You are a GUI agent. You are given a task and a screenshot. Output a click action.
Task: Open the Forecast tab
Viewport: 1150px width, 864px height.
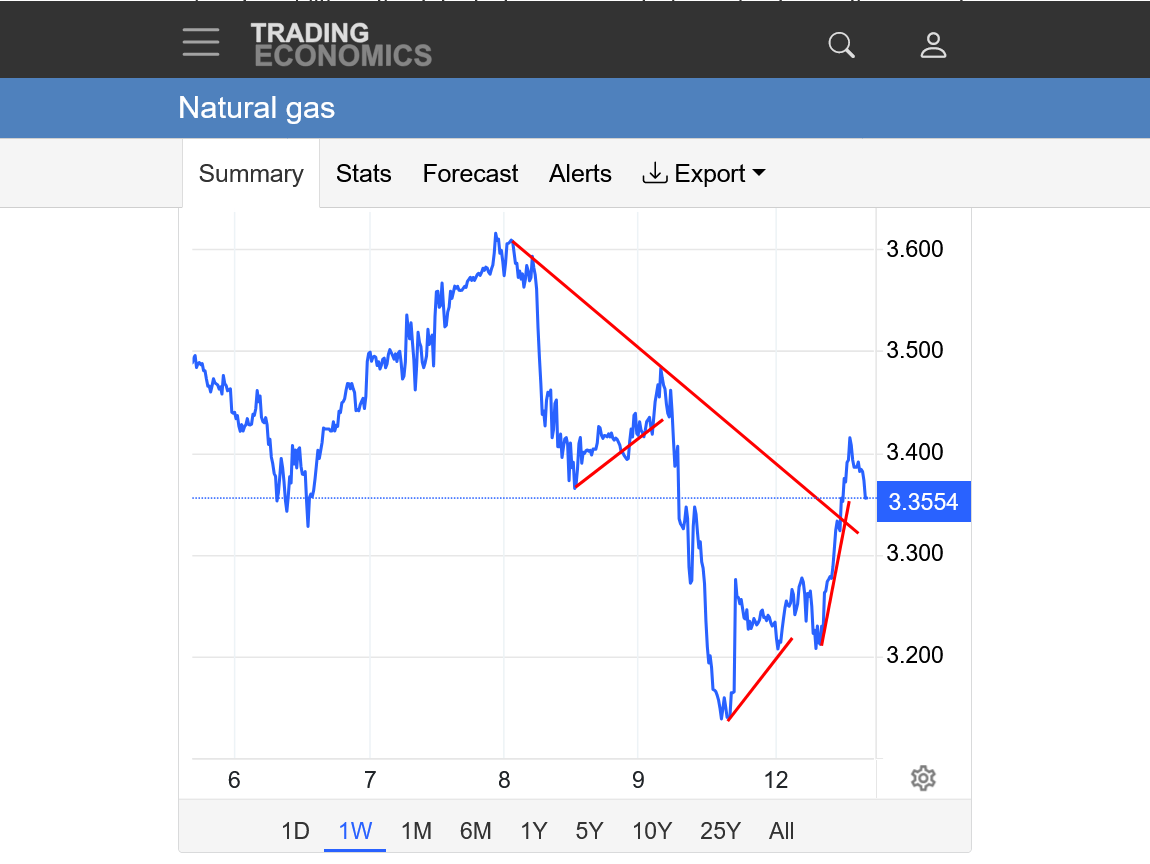470,174
